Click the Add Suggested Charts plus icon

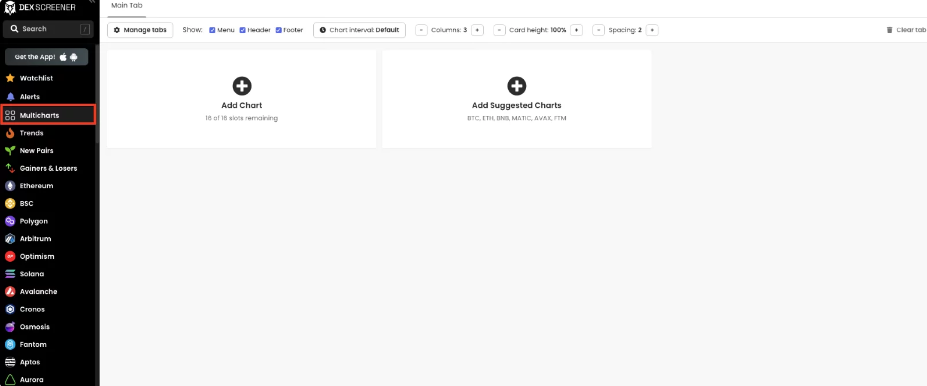click(x=517, y=86)
